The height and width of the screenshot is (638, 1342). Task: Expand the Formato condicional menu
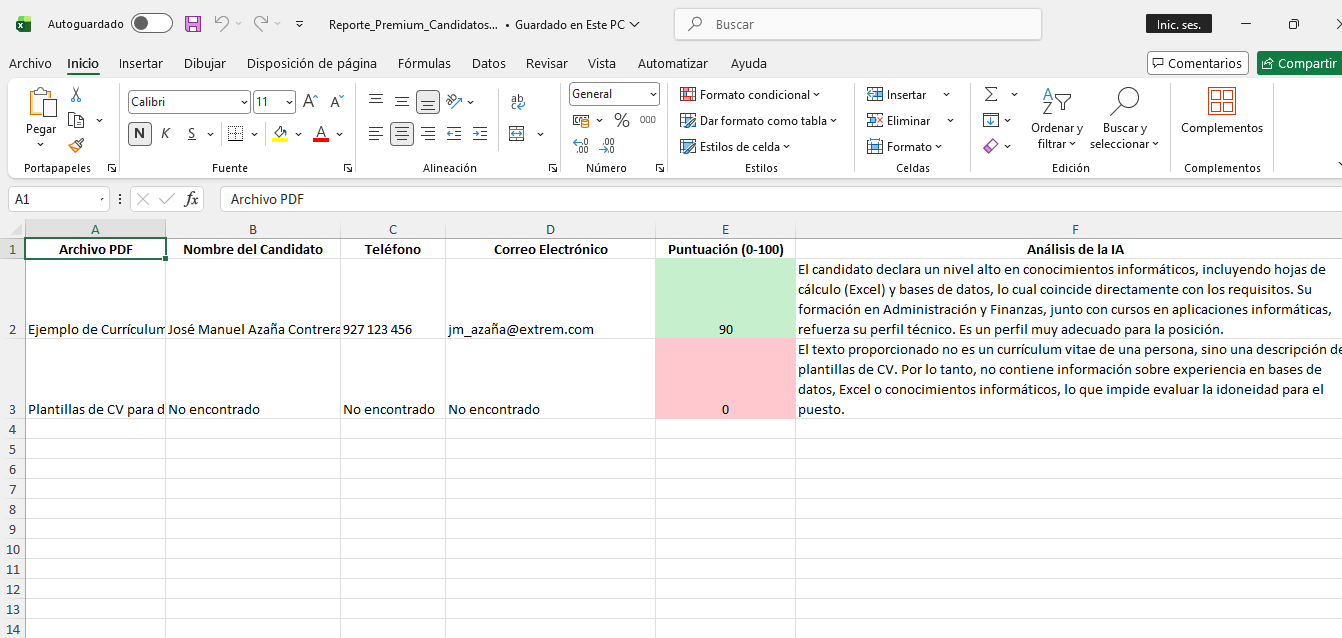[750, 95]
